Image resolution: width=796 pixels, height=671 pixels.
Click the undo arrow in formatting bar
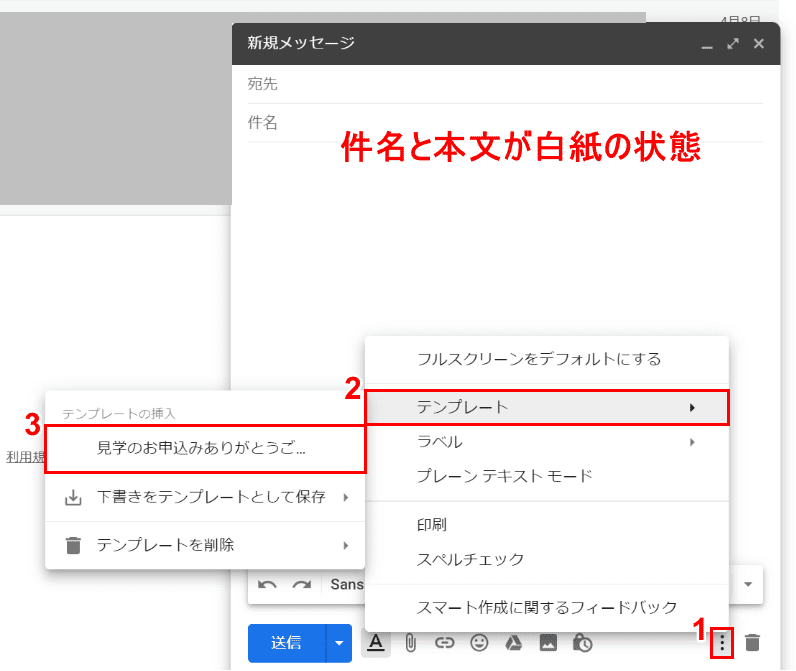pos(267,585)
